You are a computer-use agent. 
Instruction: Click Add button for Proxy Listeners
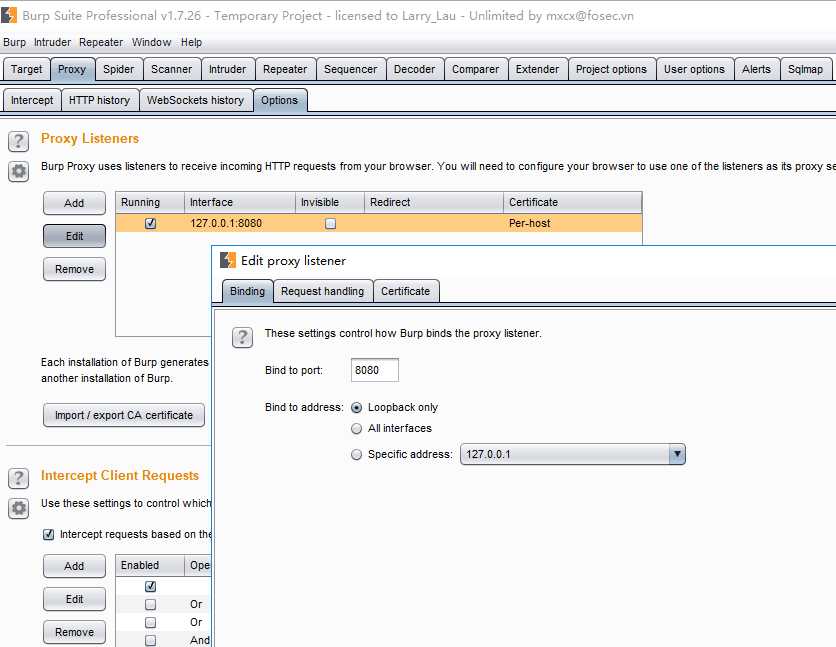click(x=74, y=203)
